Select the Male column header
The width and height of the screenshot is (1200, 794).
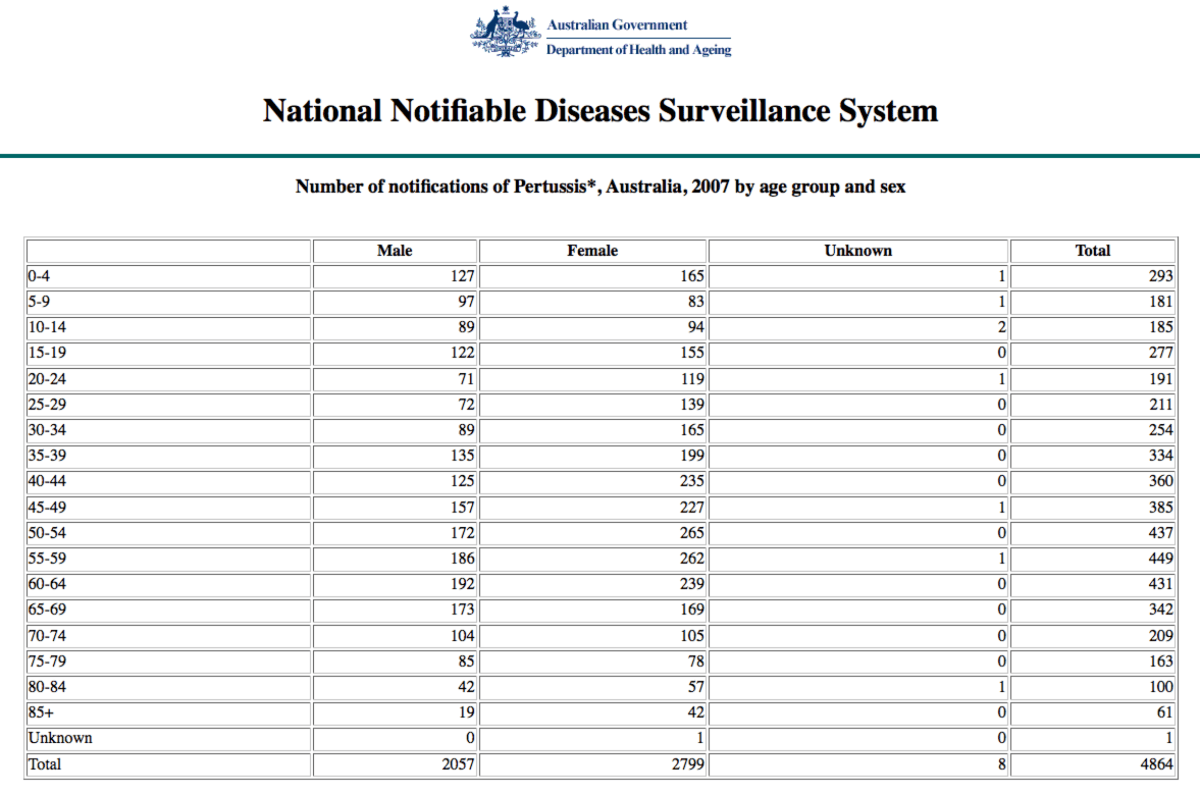point(394,251)
